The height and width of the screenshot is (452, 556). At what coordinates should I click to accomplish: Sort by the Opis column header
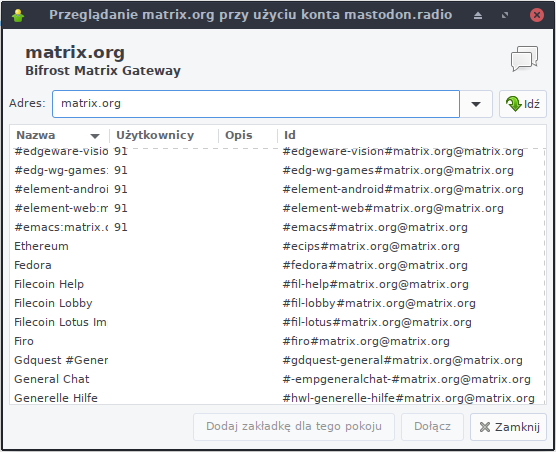coord(248,135)
